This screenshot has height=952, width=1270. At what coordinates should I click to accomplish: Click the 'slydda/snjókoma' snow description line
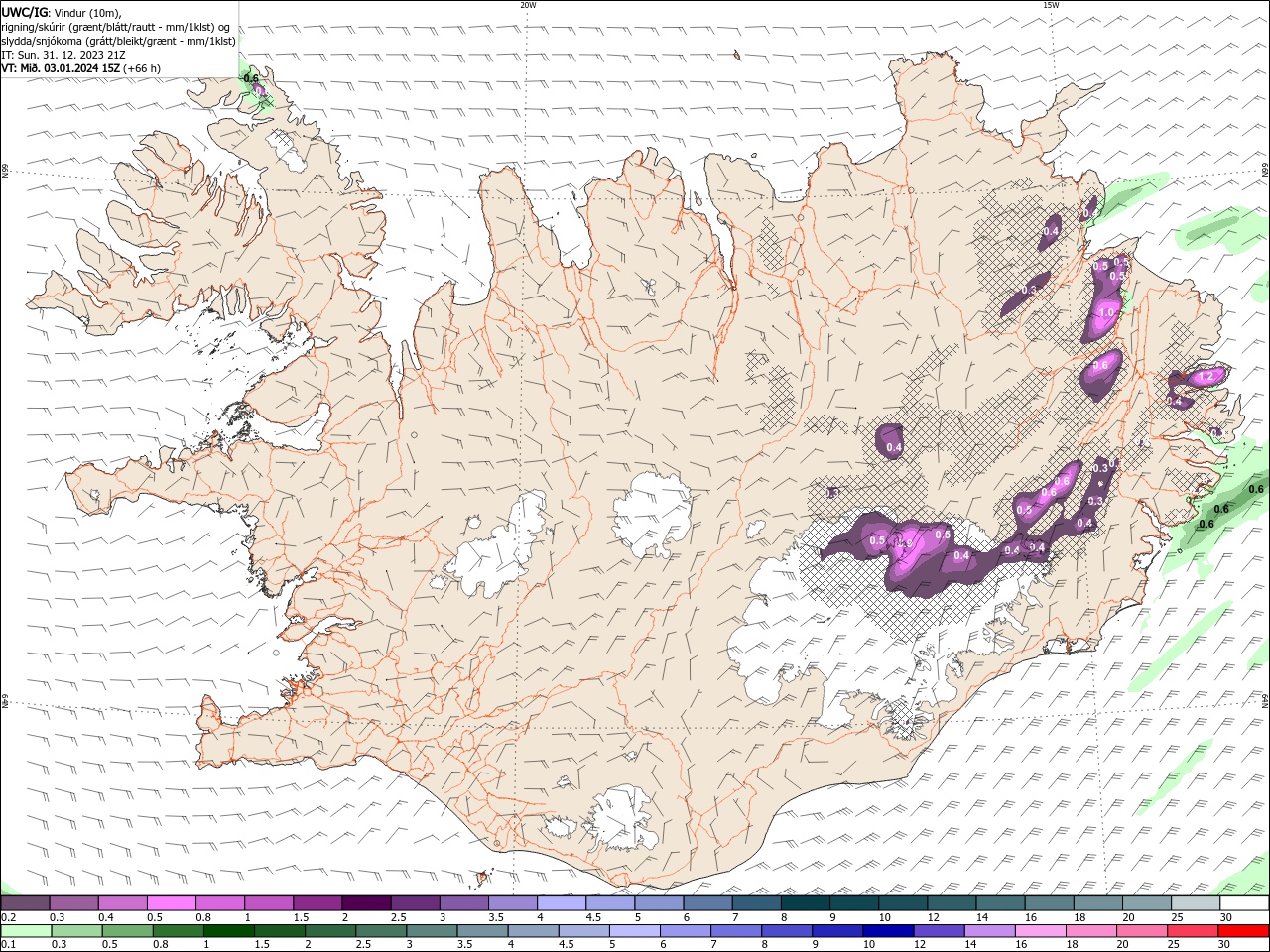pos(118,41)
